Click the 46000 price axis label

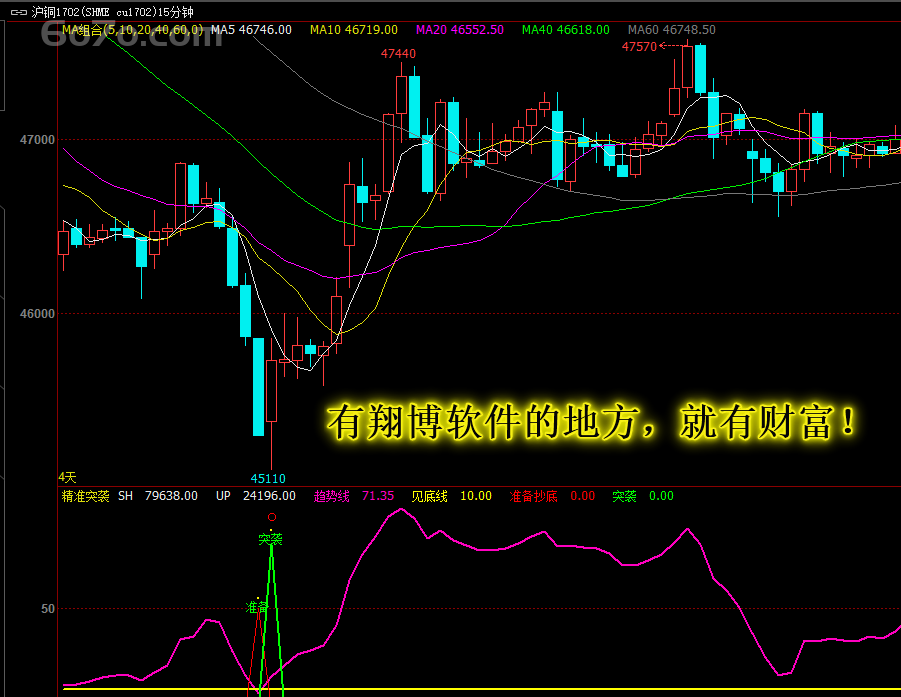(x=37, y=314)
